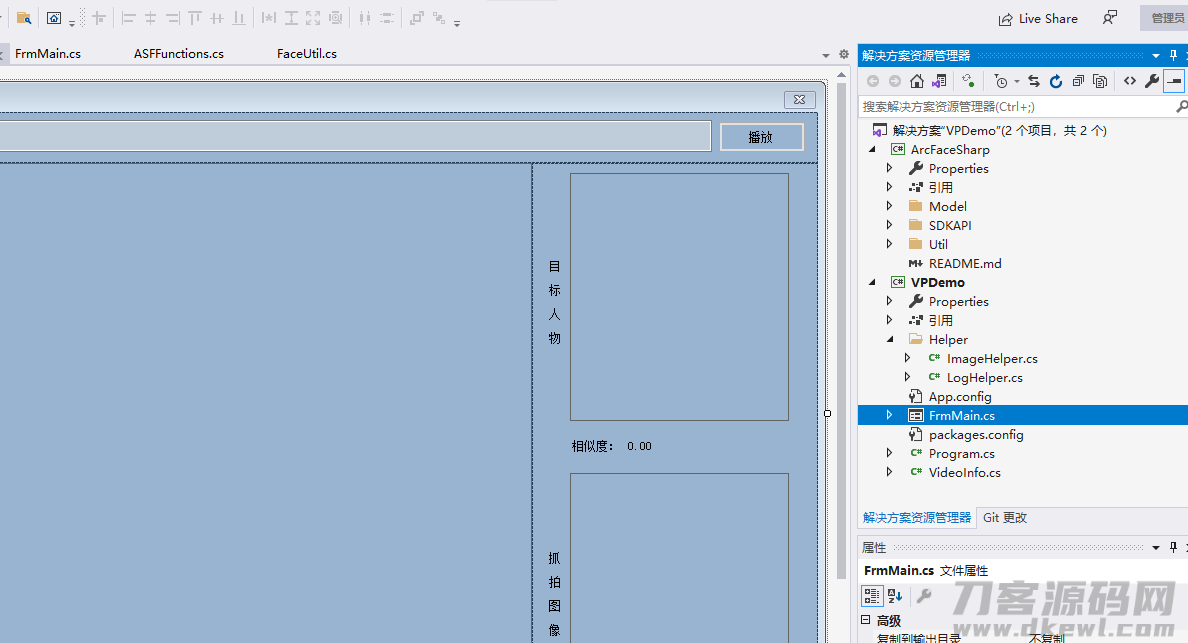The image size is (1188, 643).
Task: Click the Live Share icon
Action: 1005,19
